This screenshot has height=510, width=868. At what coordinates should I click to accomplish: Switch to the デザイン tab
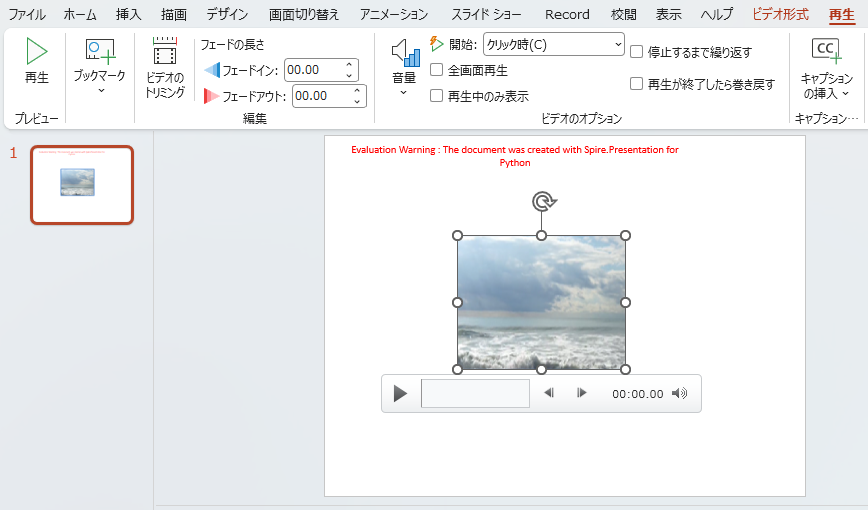[227, 14]
